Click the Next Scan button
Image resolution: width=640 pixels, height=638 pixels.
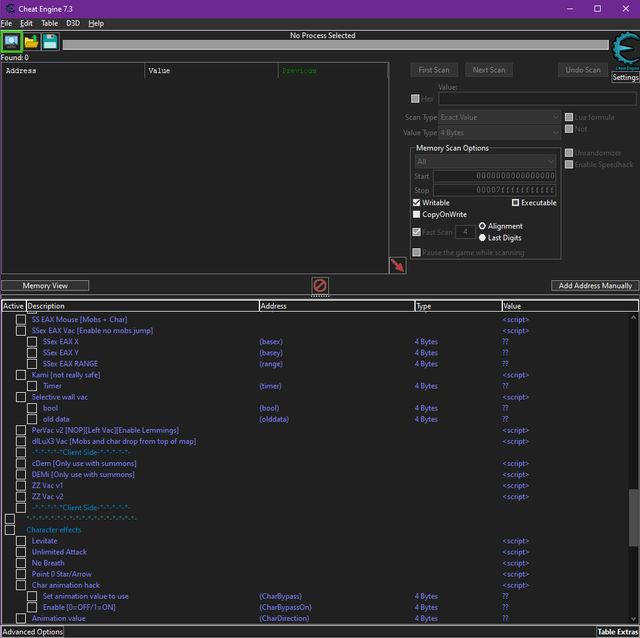(x=489, y=70)
